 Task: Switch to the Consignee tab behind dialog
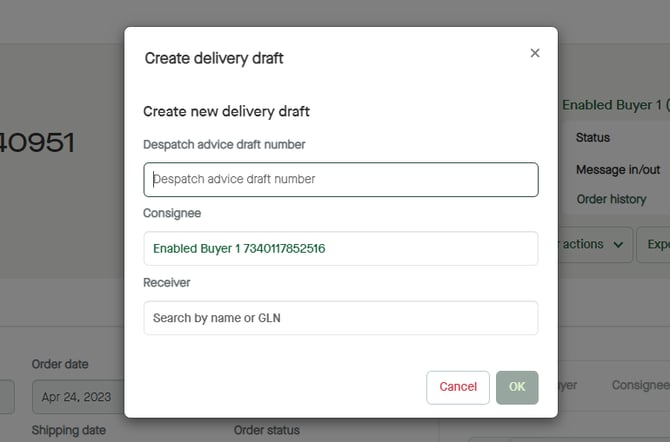(x=640, y=385)
